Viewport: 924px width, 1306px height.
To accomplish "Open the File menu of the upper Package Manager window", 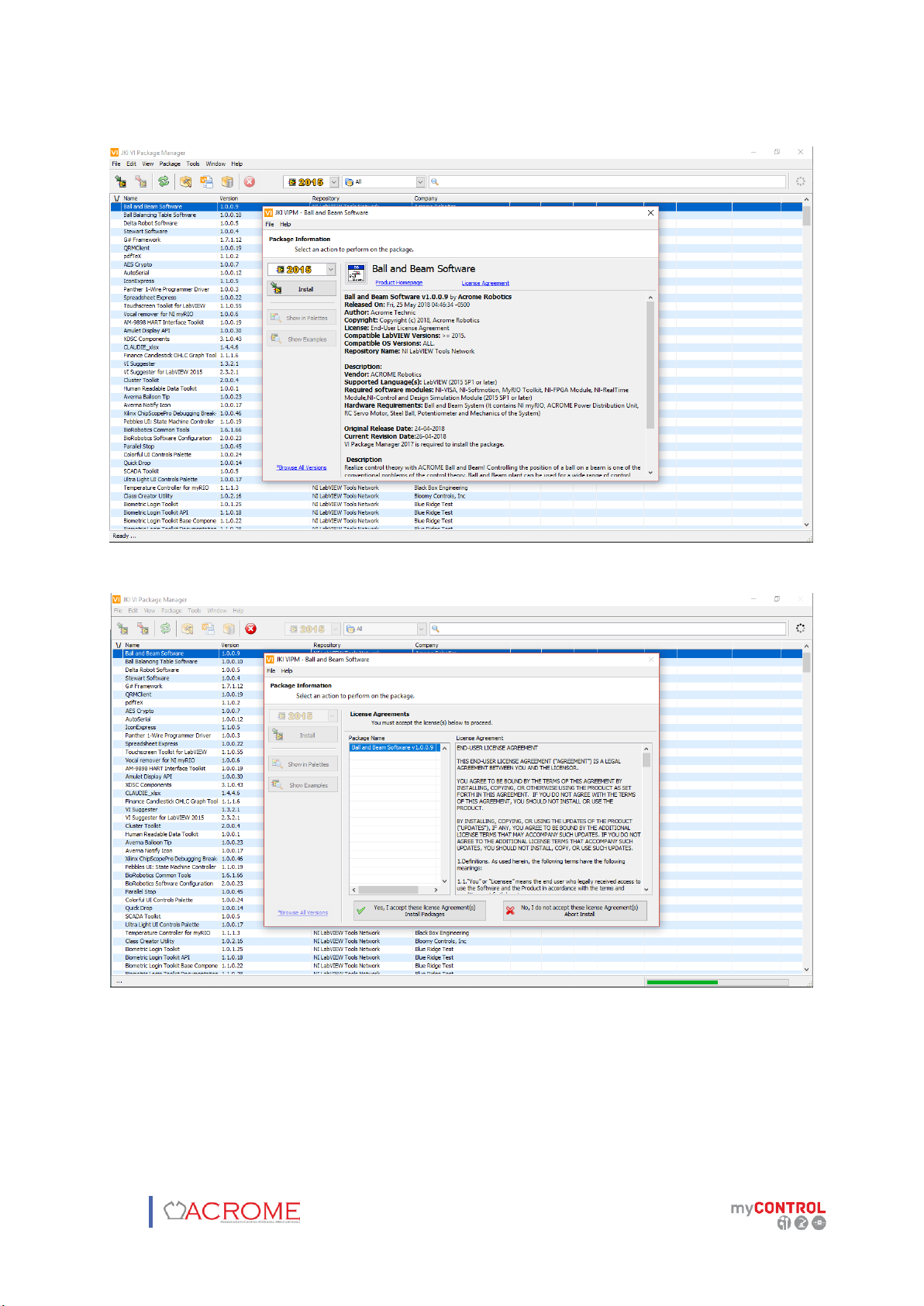I will (x=116, y=164).
